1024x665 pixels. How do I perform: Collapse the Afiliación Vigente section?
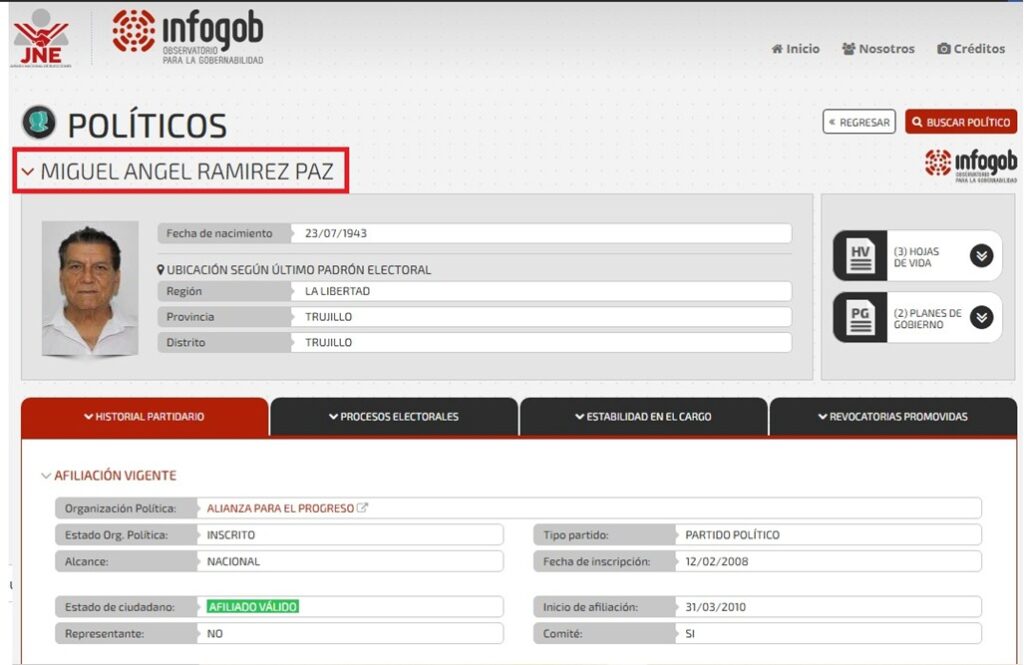[x=46, y=476]
